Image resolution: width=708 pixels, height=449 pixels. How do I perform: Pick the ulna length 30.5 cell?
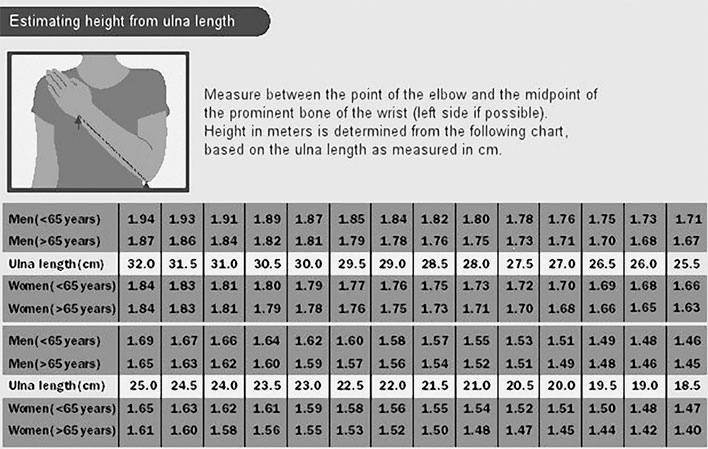pos(265,263)
